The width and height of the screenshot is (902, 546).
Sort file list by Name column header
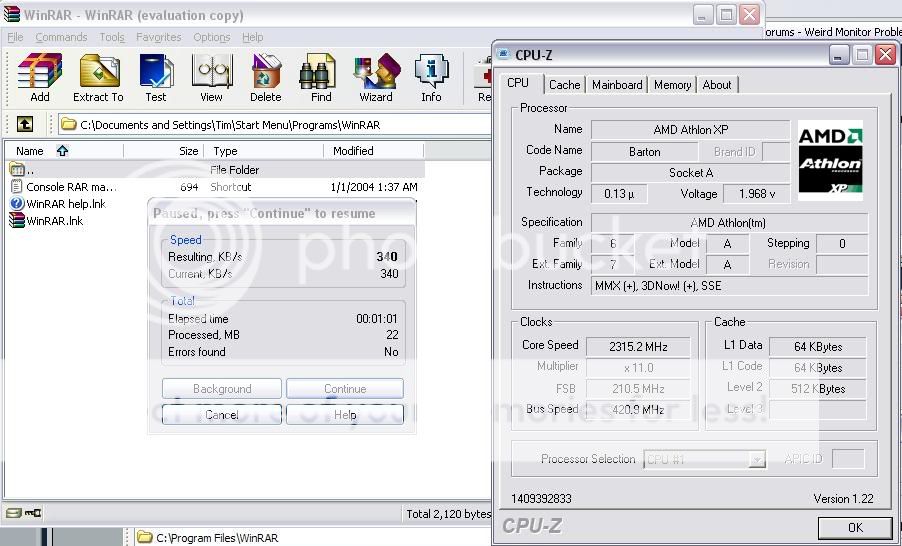30,151
